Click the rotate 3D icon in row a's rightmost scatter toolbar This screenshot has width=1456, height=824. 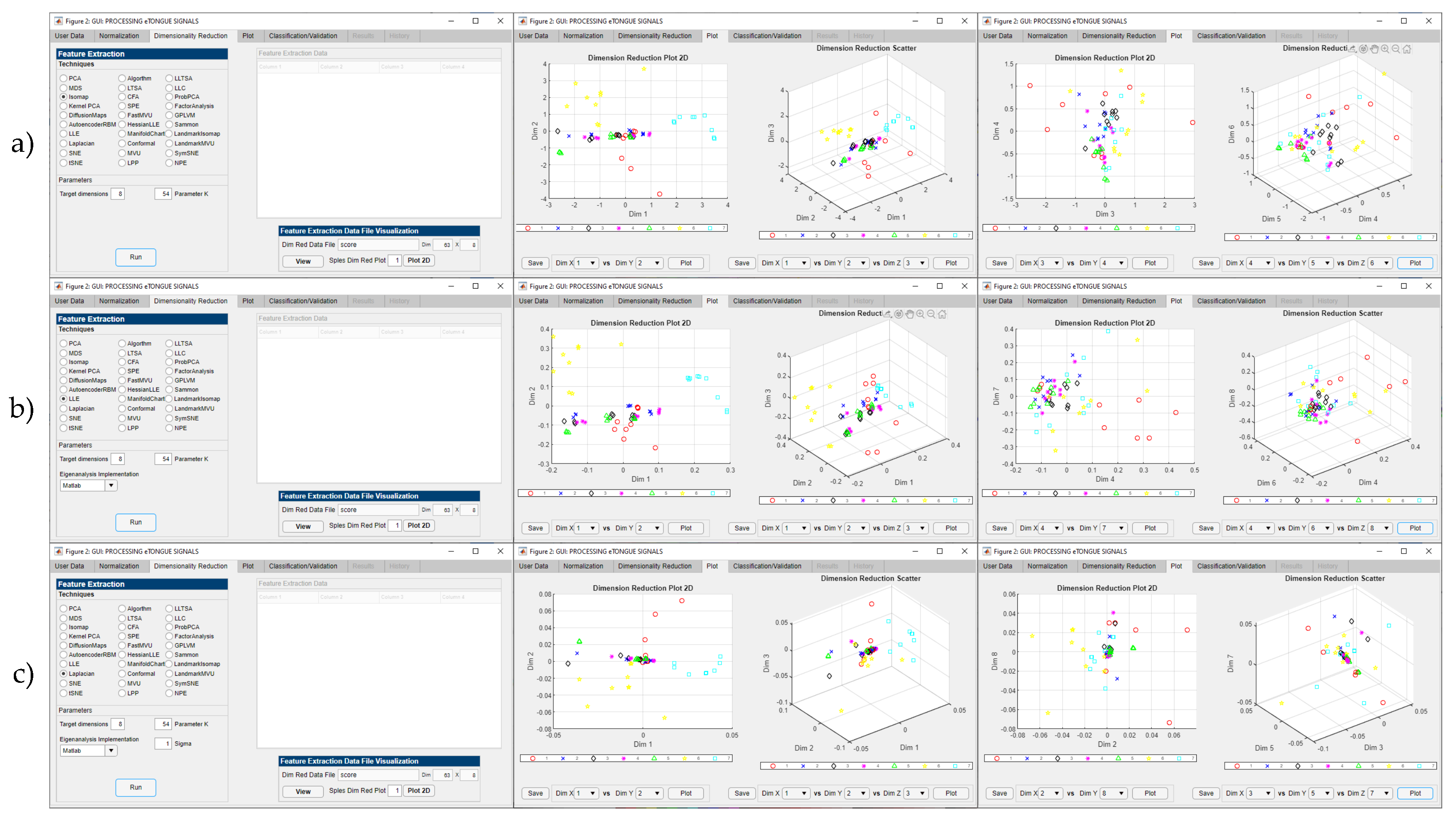click(1363, 49)
